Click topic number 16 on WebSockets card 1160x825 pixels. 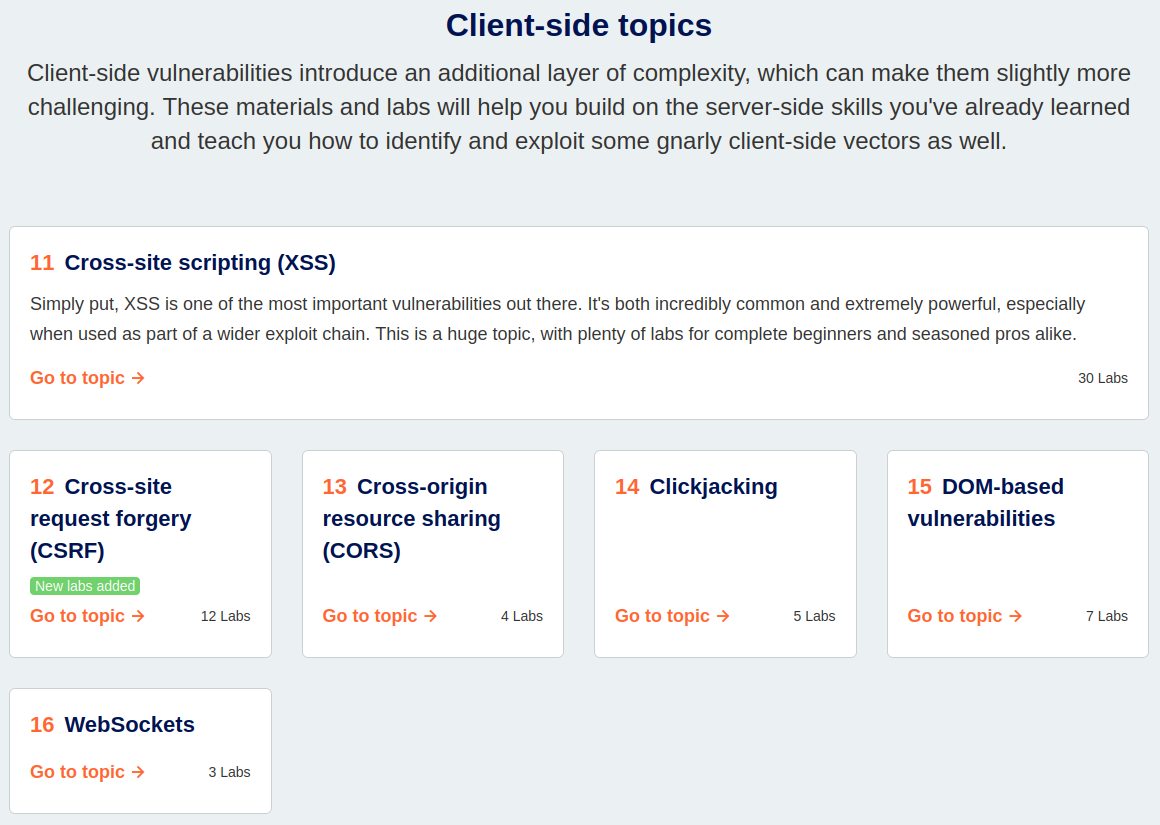point(42,724)
